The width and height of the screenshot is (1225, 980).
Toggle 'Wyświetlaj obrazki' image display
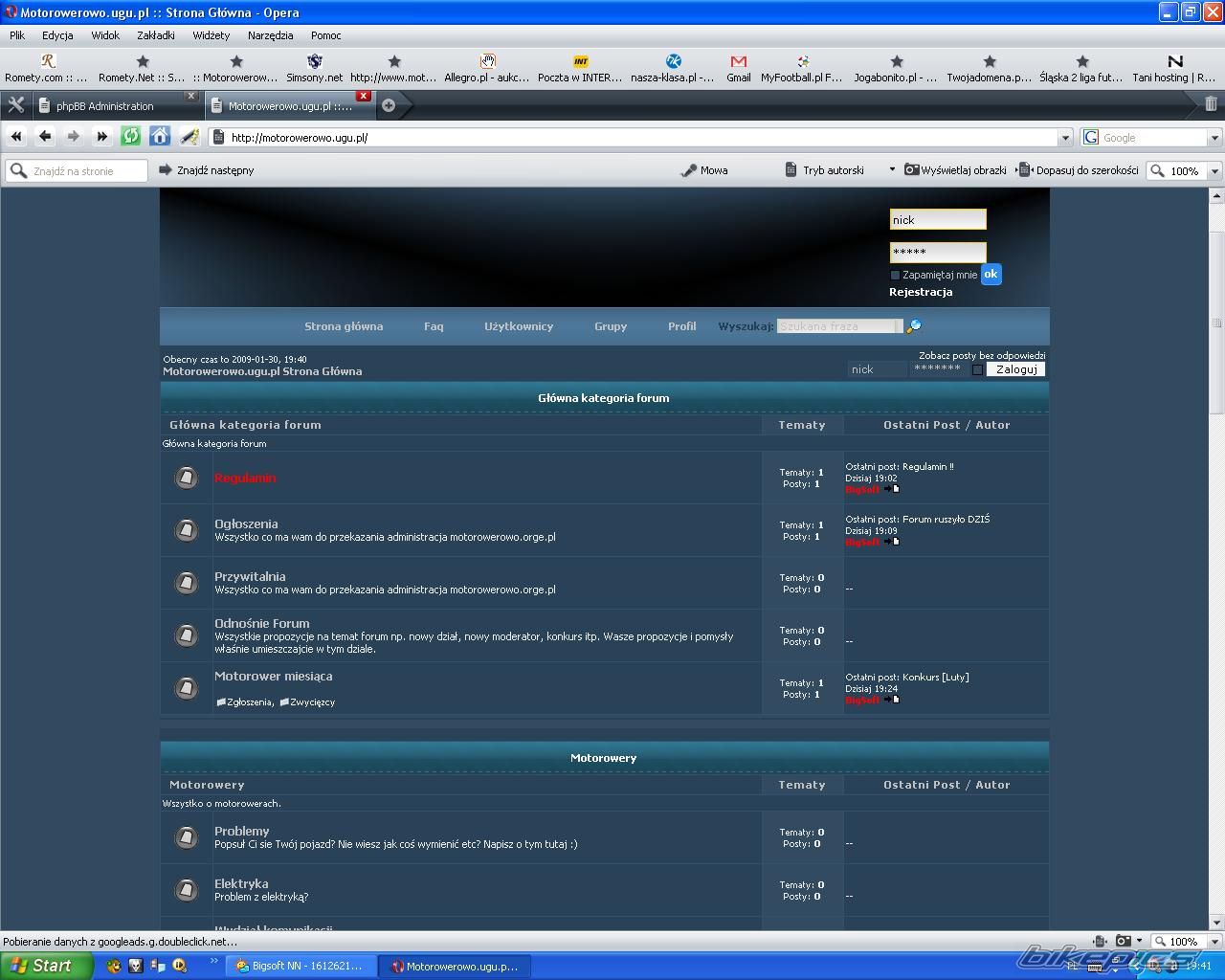(955, 170)
